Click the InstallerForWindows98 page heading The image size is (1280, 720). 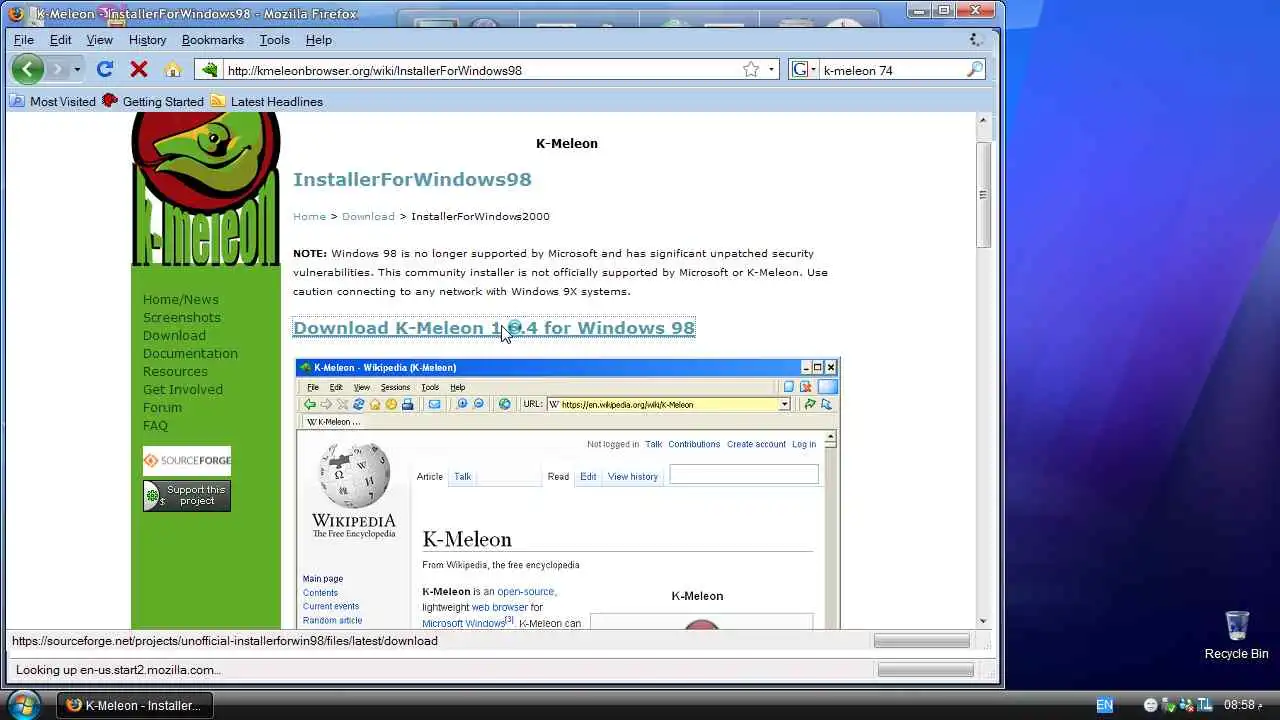(412, 179)
